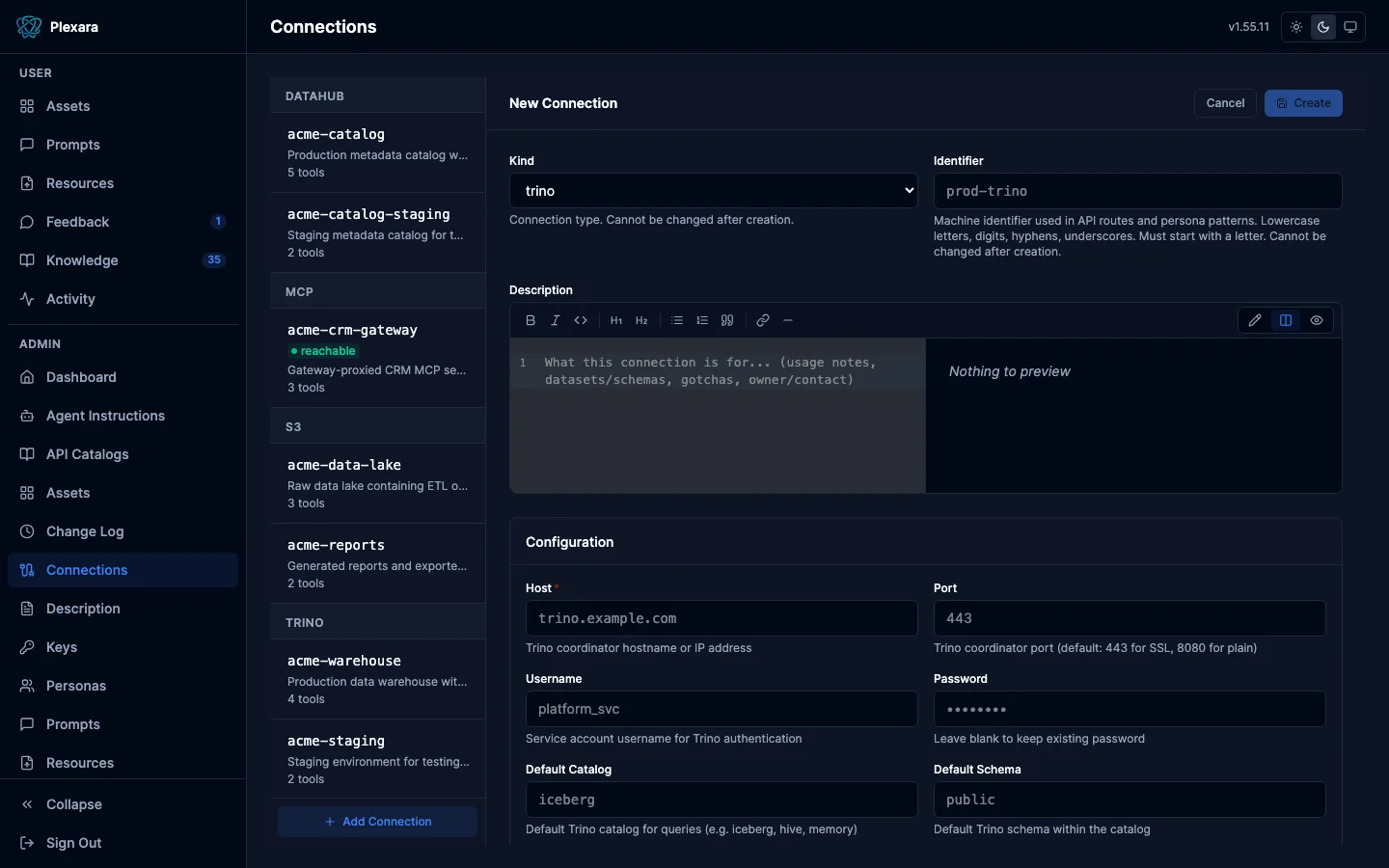Click the Password input field
Screen dimensions: 1389x868
(1130, 709)
